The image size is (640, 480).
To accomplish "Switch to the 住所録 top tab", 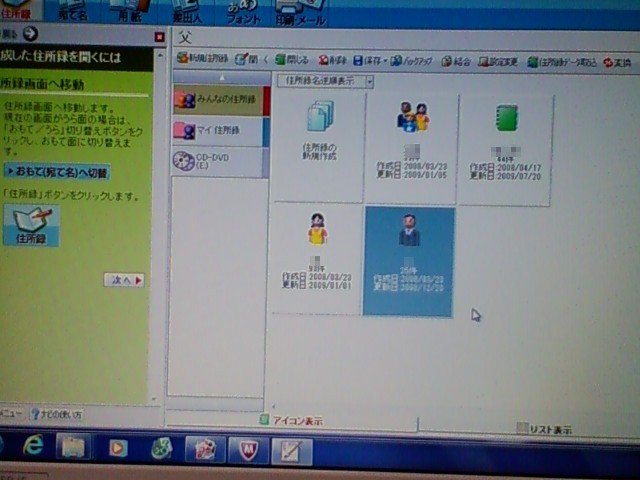I will point(19,10).
